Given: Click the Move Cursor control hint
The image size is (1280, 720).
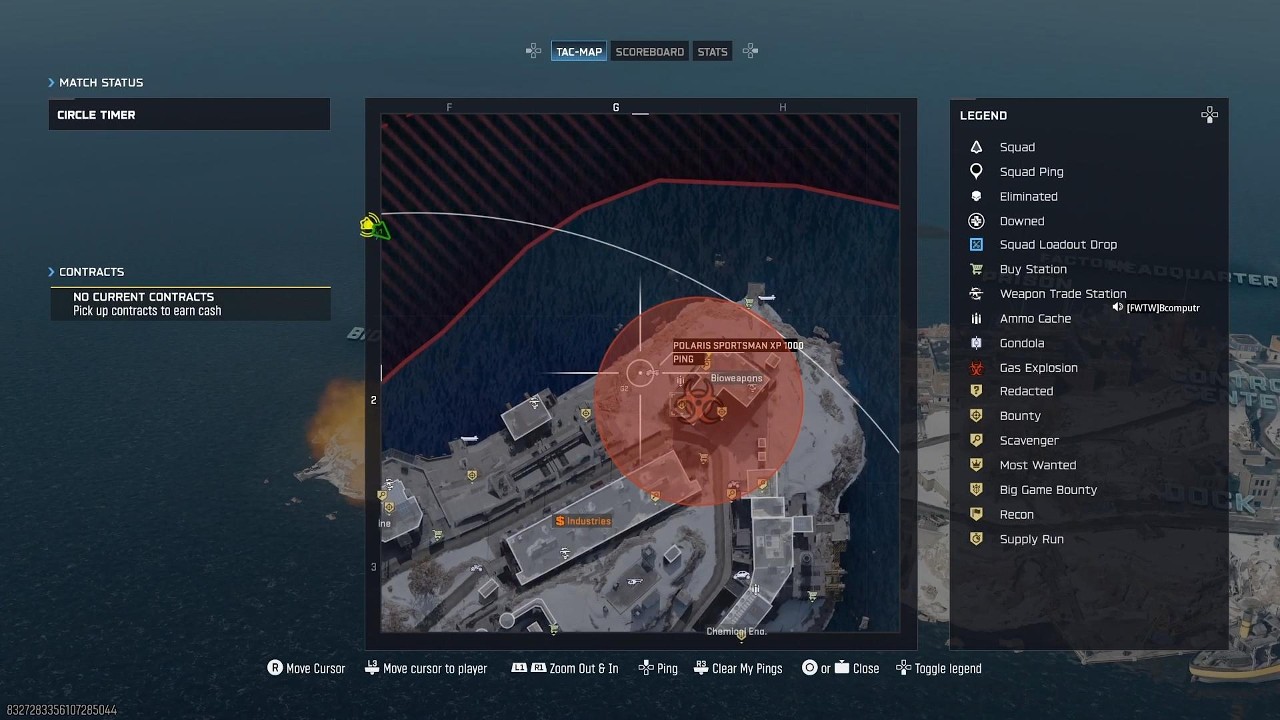Looking at the screenshot, I should pyautogui.click(x=306, y=668).
